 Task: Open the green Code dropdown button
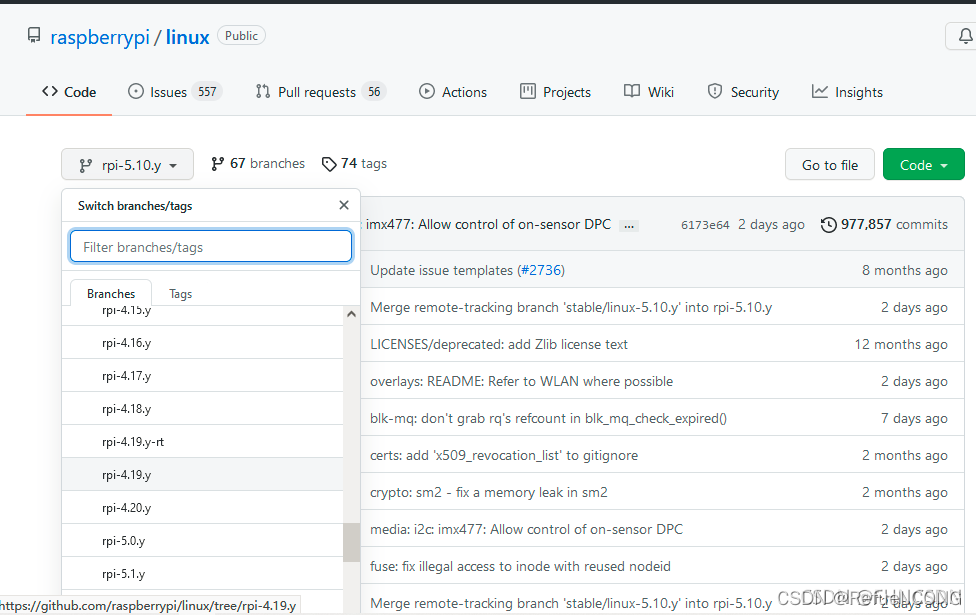(923, 164)
